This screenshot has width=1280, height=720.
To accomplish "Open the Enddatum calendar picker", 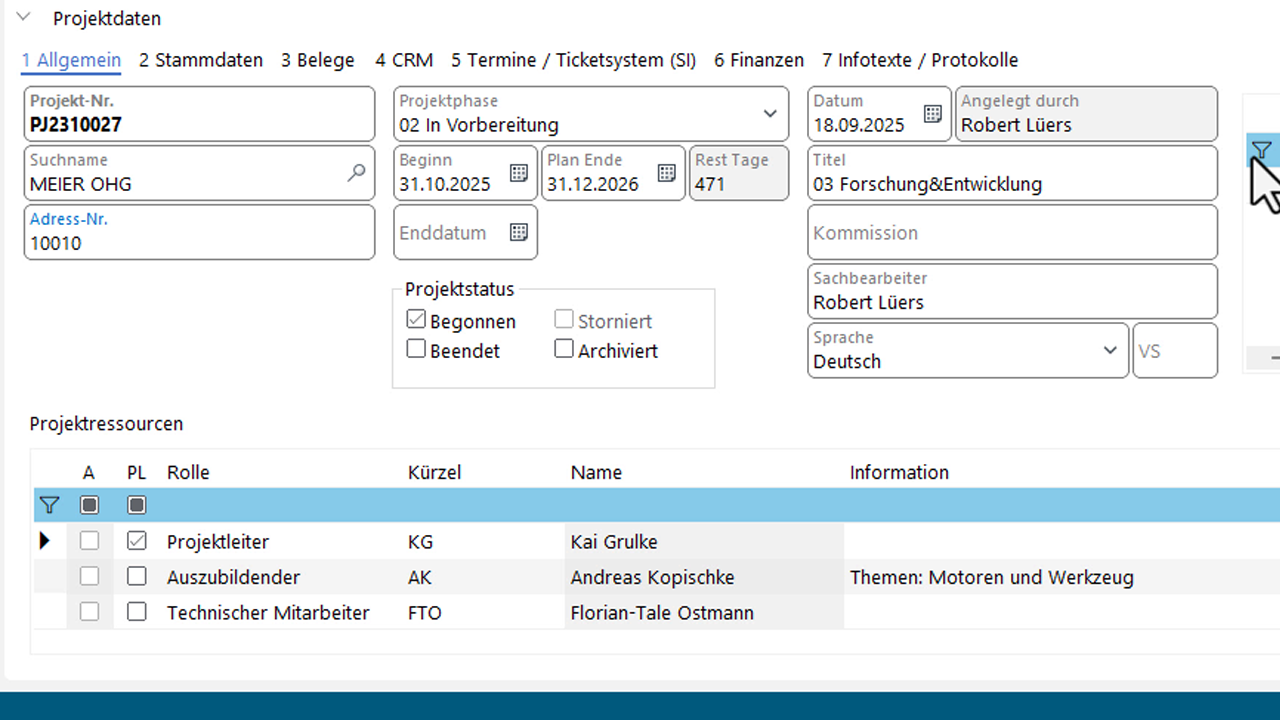I will click(x=518, y=232).
